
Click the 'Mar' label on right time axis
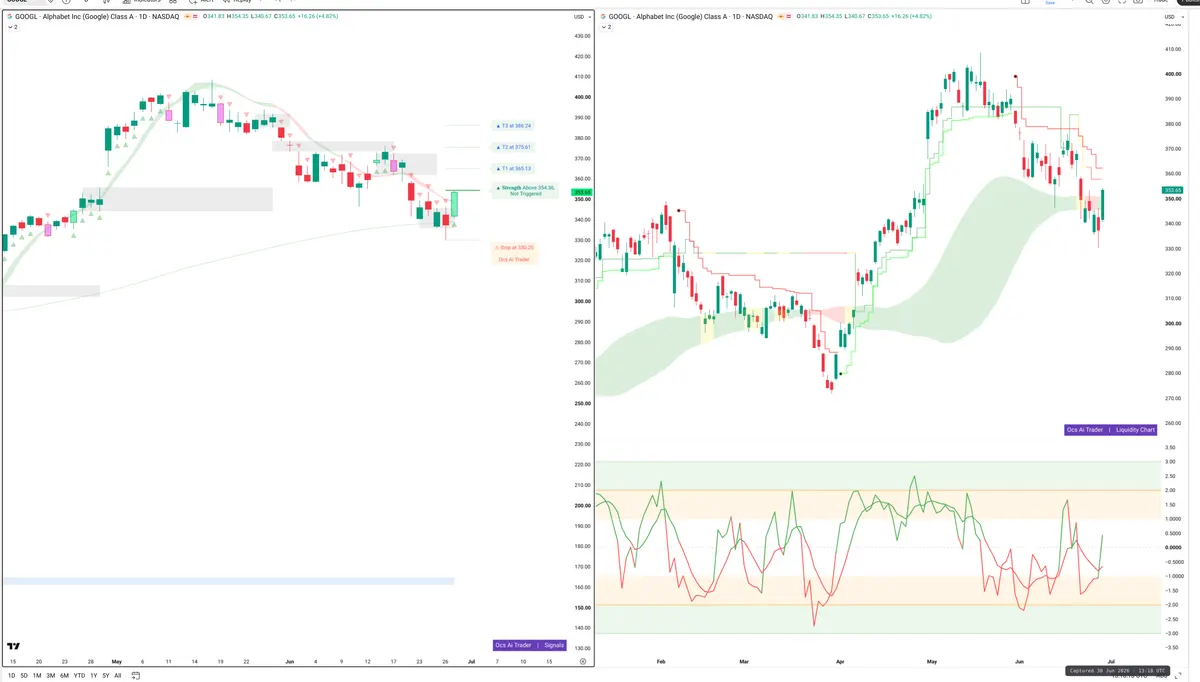click(x=745, y=661)
